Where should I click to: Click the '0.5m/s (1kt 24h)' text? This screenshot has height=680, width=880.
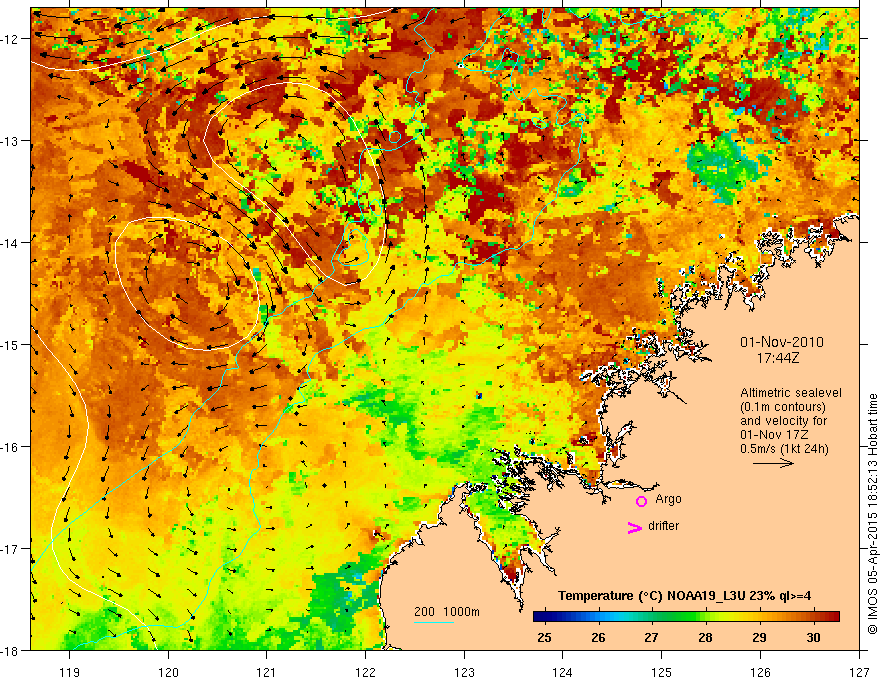point(783,449)
